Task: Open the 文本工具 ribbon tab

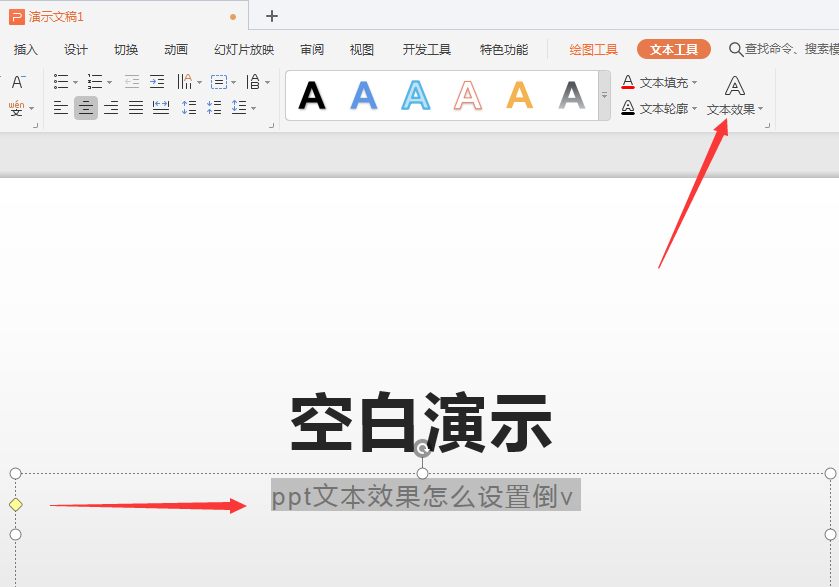Action: point(673,50)
